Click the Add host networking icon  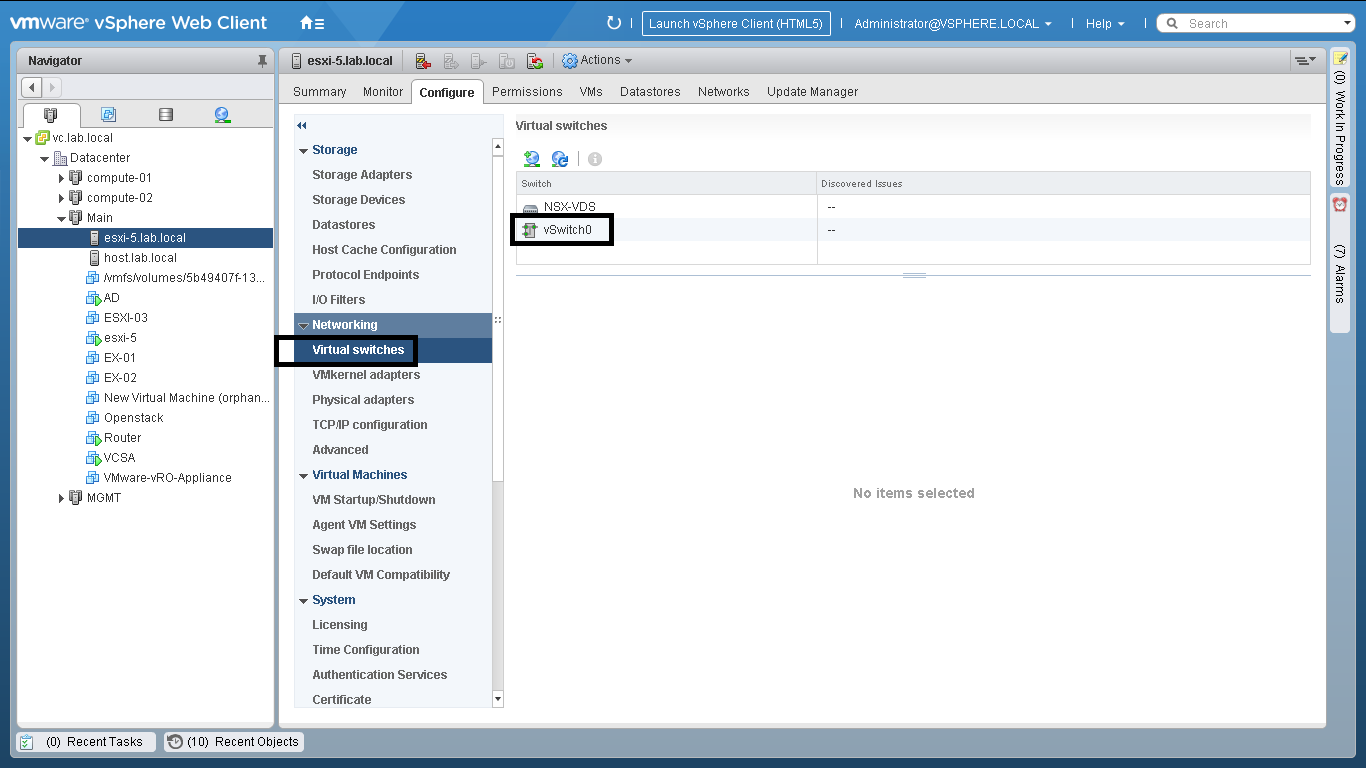point(532,159)
